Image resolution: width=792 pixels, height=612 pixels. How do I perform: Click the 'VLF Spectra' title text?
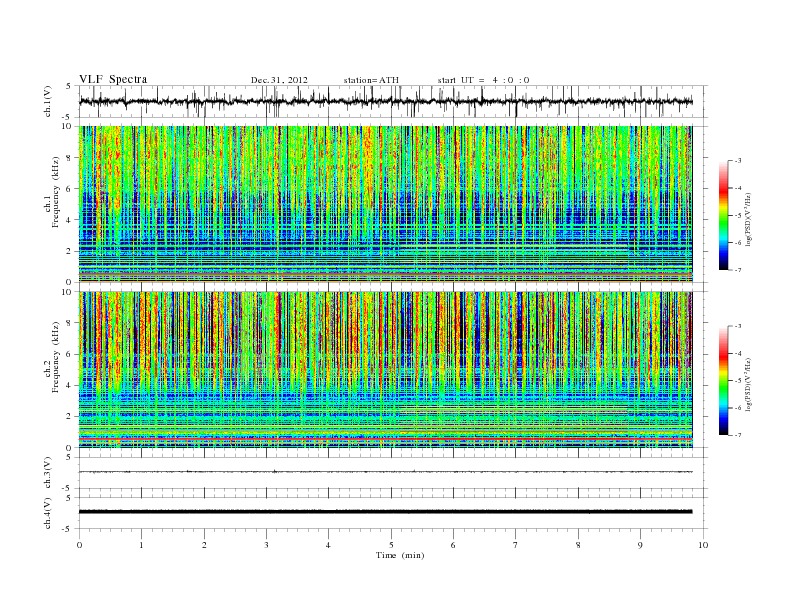[113, 79]
